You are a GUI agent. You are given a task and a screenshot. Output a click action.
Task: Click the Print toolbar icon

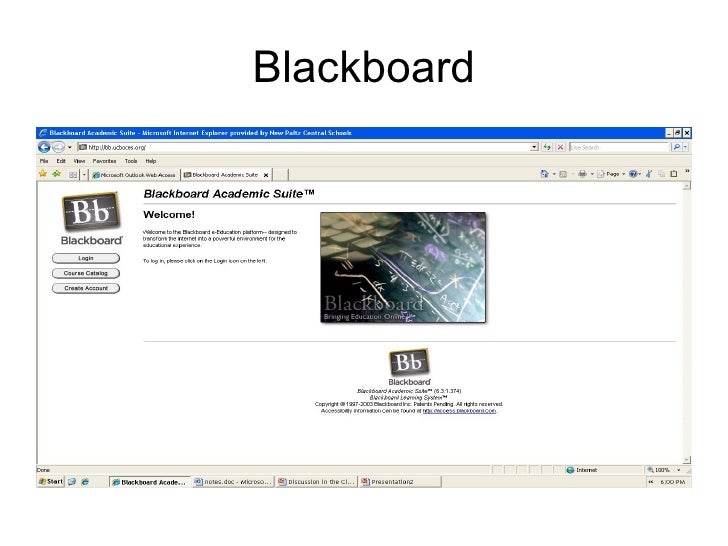point(582,174)
